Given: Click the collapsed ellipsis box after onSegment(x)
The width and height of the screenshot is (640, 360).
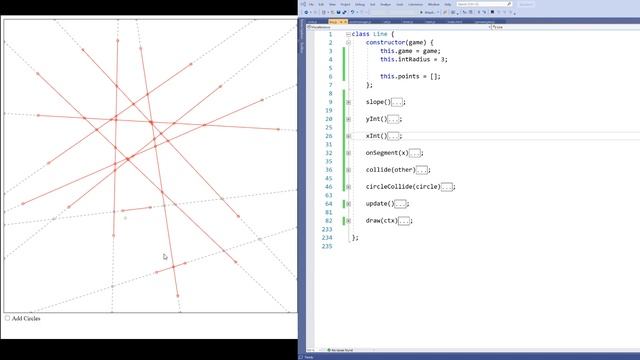Looking at the screenshot, I should (x=415, y=153).
